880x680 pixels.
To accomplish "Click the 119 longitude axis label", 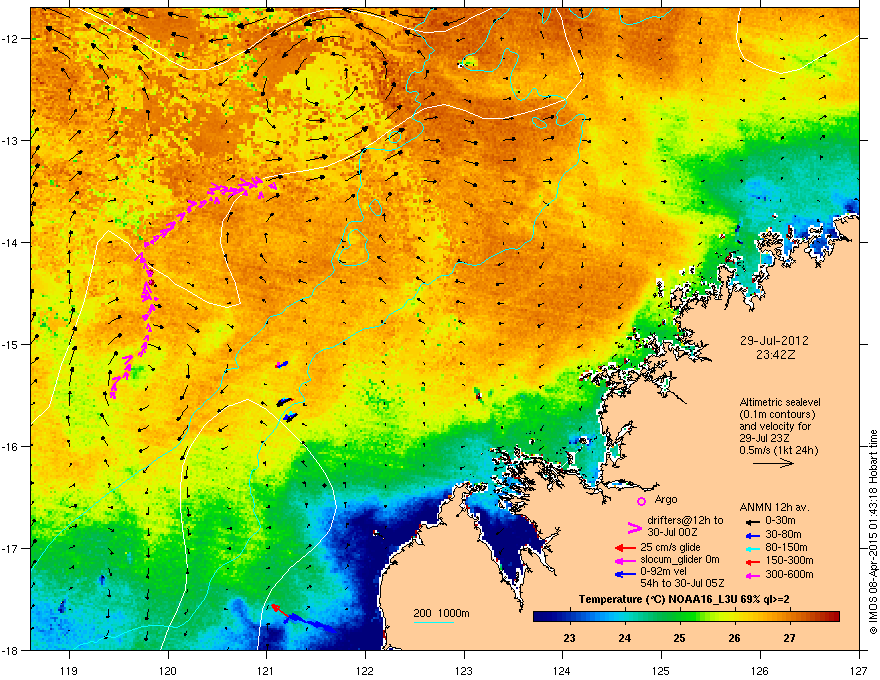I will pyautogui.click(x=69, y=670).
